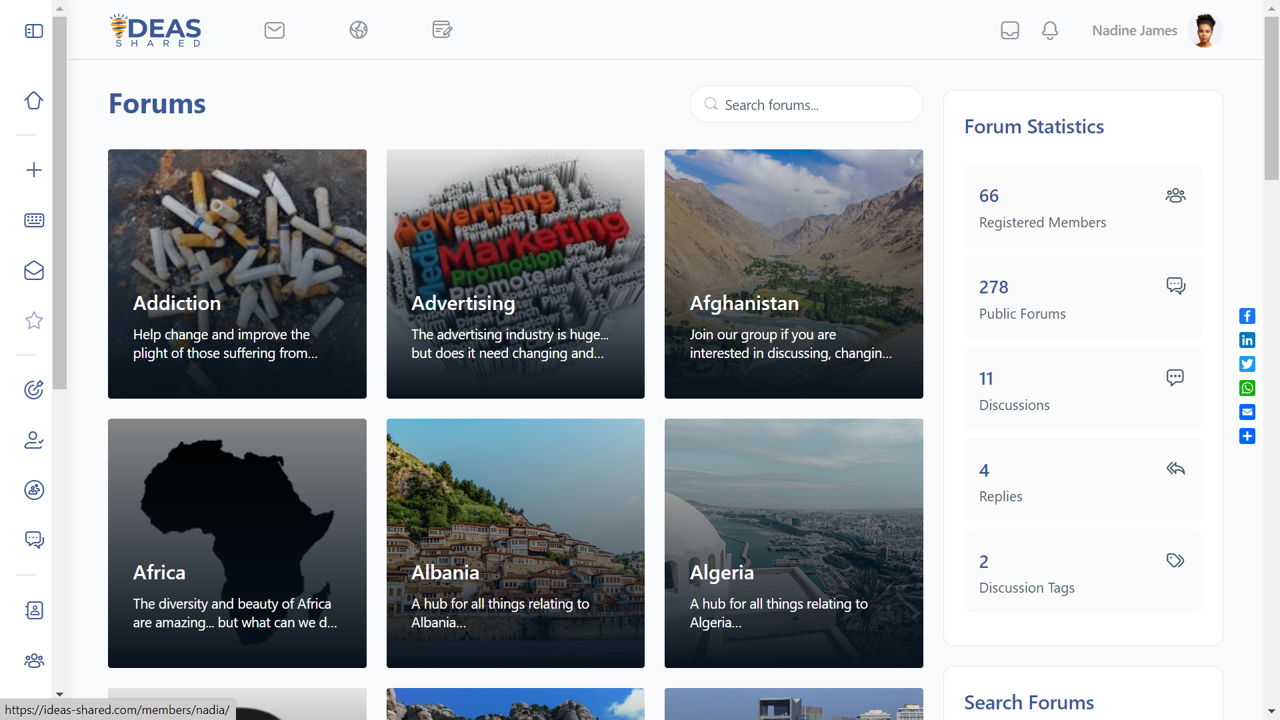Open the mail envelope icon in header

(x=275, y=30)
